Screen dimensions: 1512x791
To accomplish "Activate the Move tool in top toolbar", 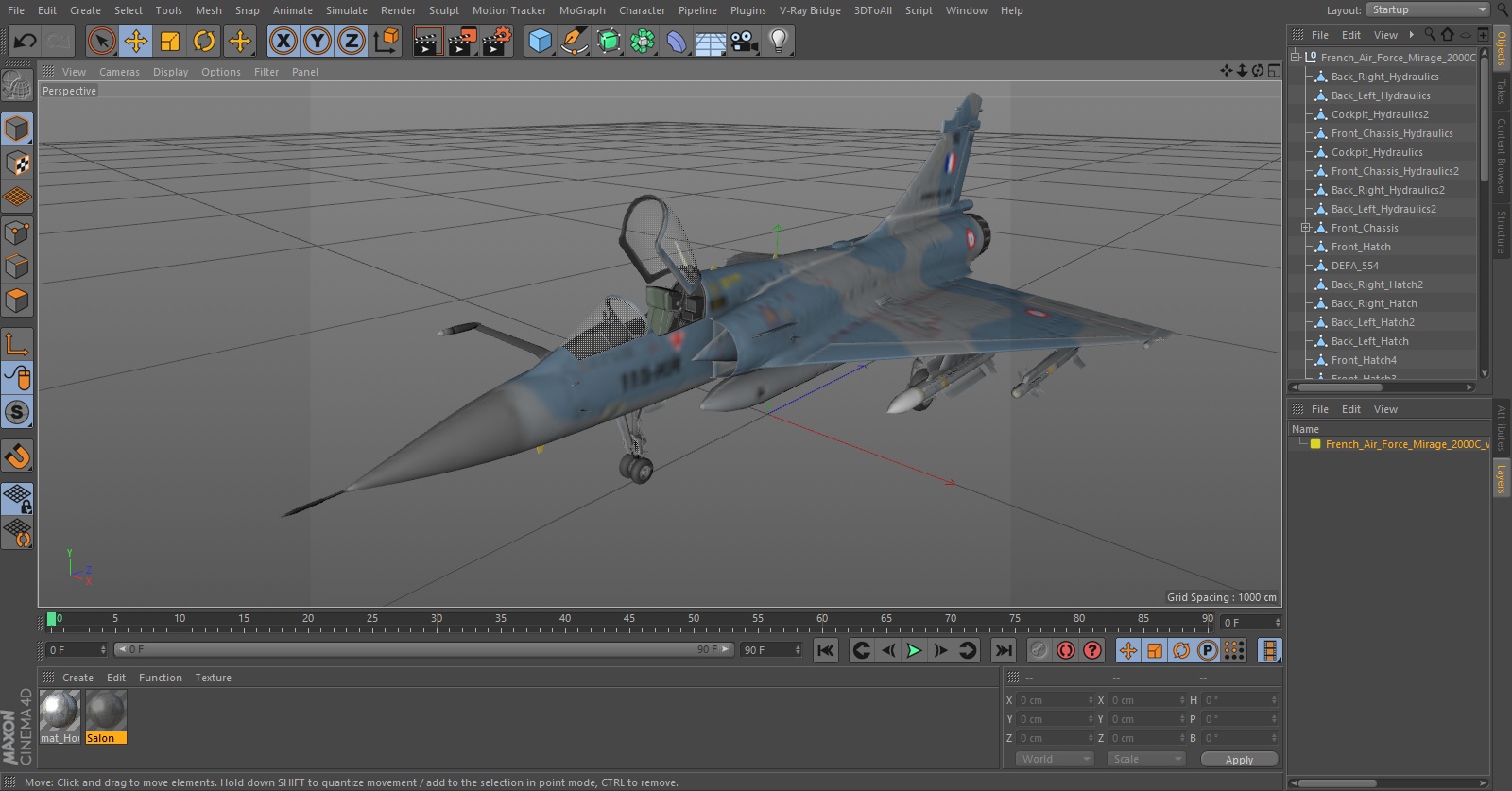I will tap(136, 41).
